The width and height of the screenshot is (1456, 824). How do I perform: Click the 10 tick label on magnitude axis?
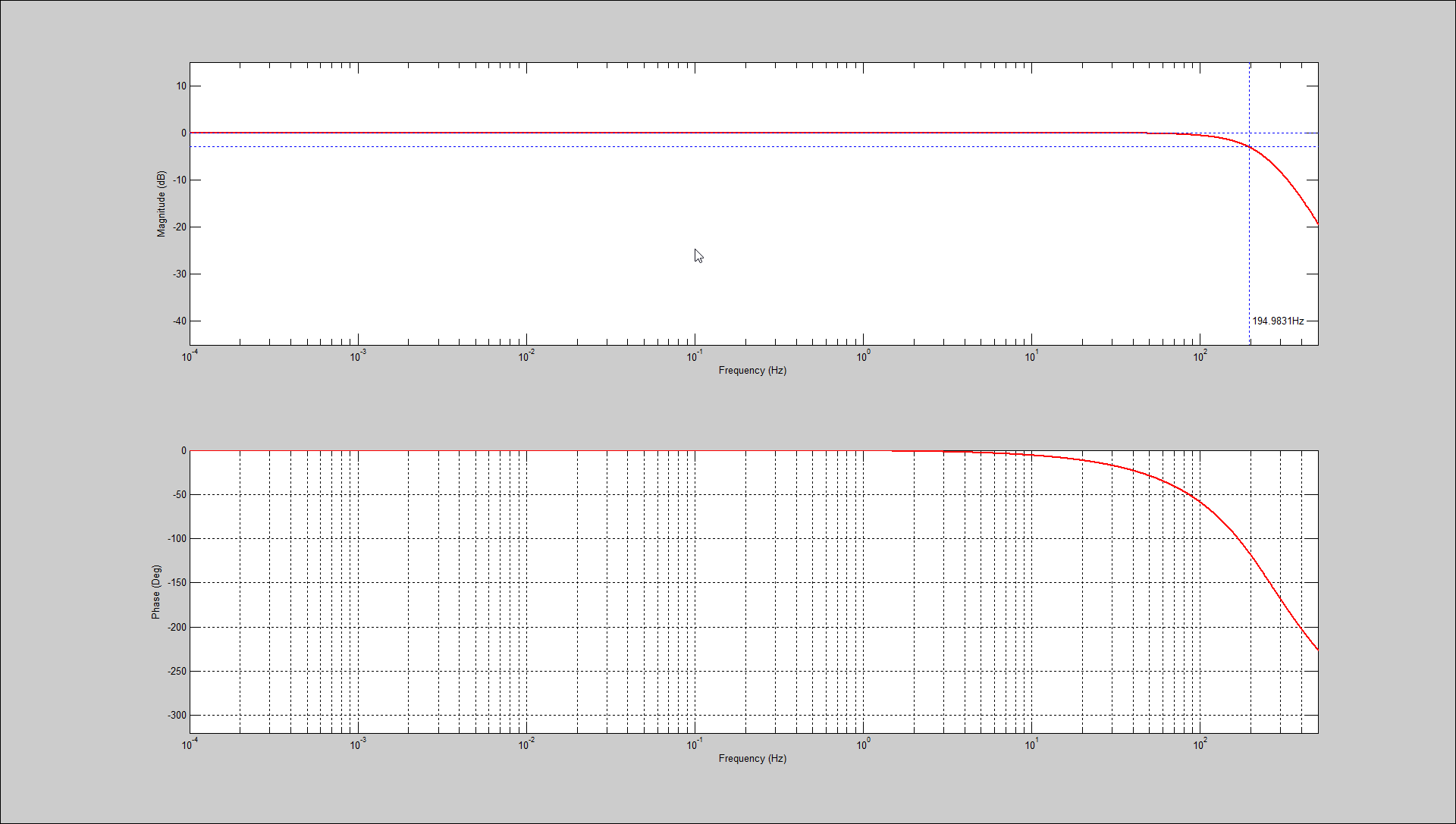point(181,86)
